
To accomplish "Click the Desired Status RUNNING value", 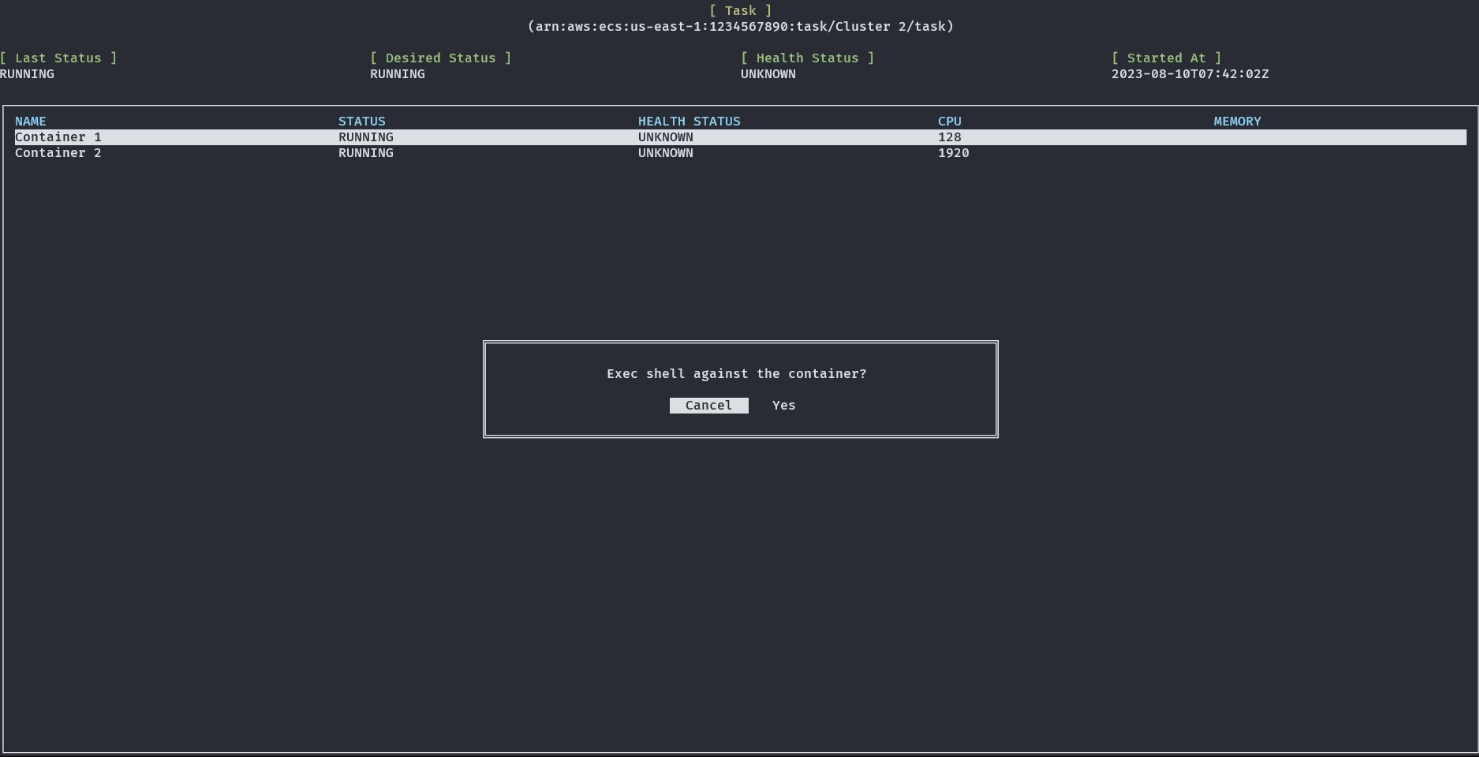I will (398, 74).
